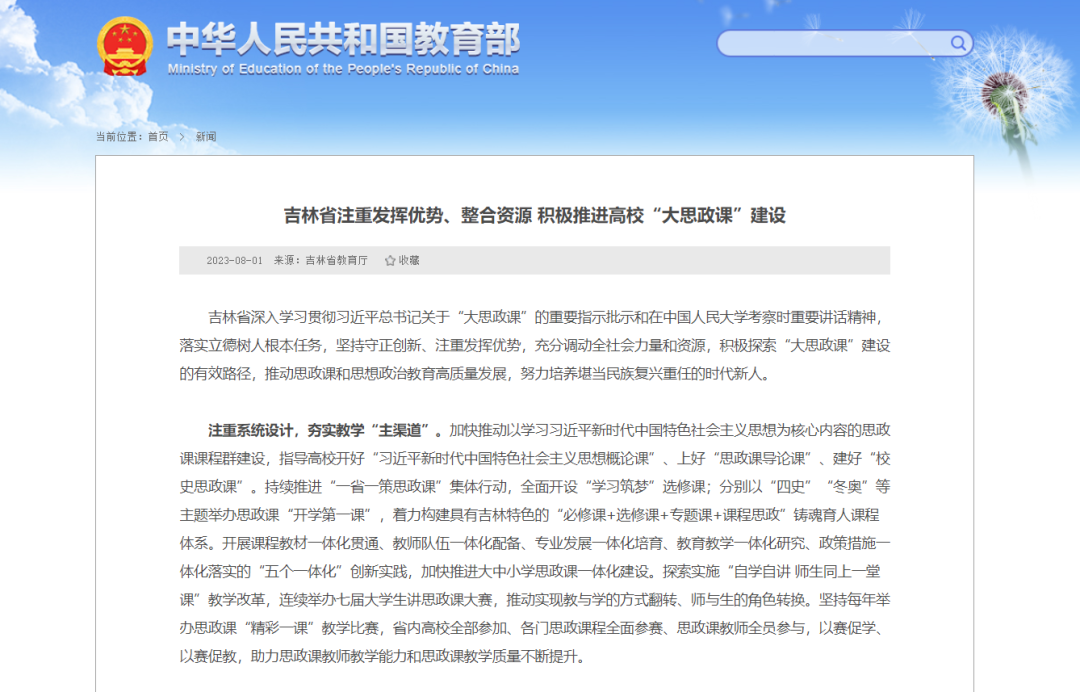
Task: Click the search magnifier icon
Action: (958, 43)
